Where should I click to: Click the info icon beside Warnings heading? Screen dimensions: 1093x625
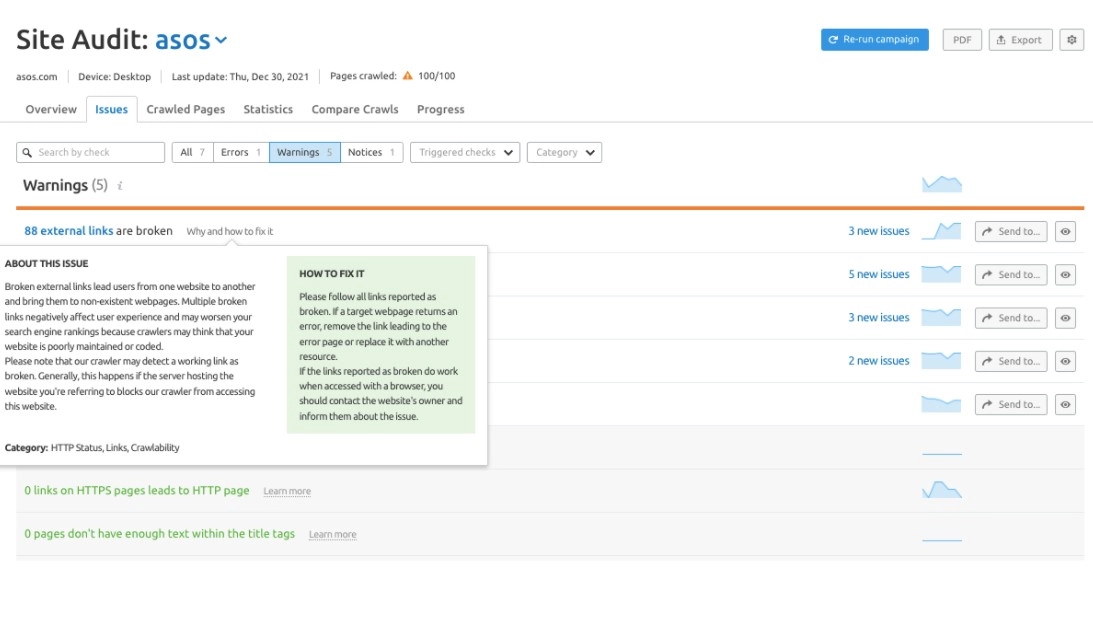(121, 186)
